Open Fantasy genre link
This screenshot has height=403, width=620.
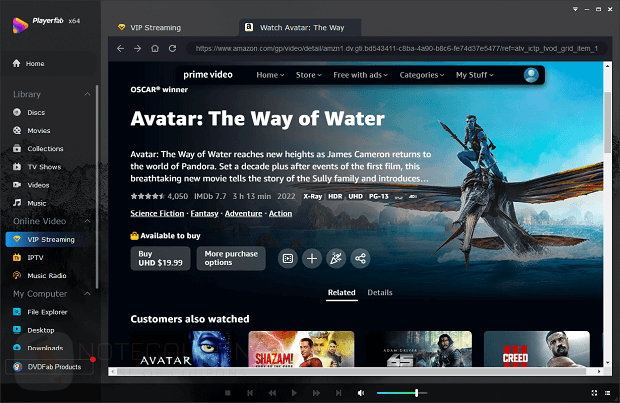coord(204,214)
